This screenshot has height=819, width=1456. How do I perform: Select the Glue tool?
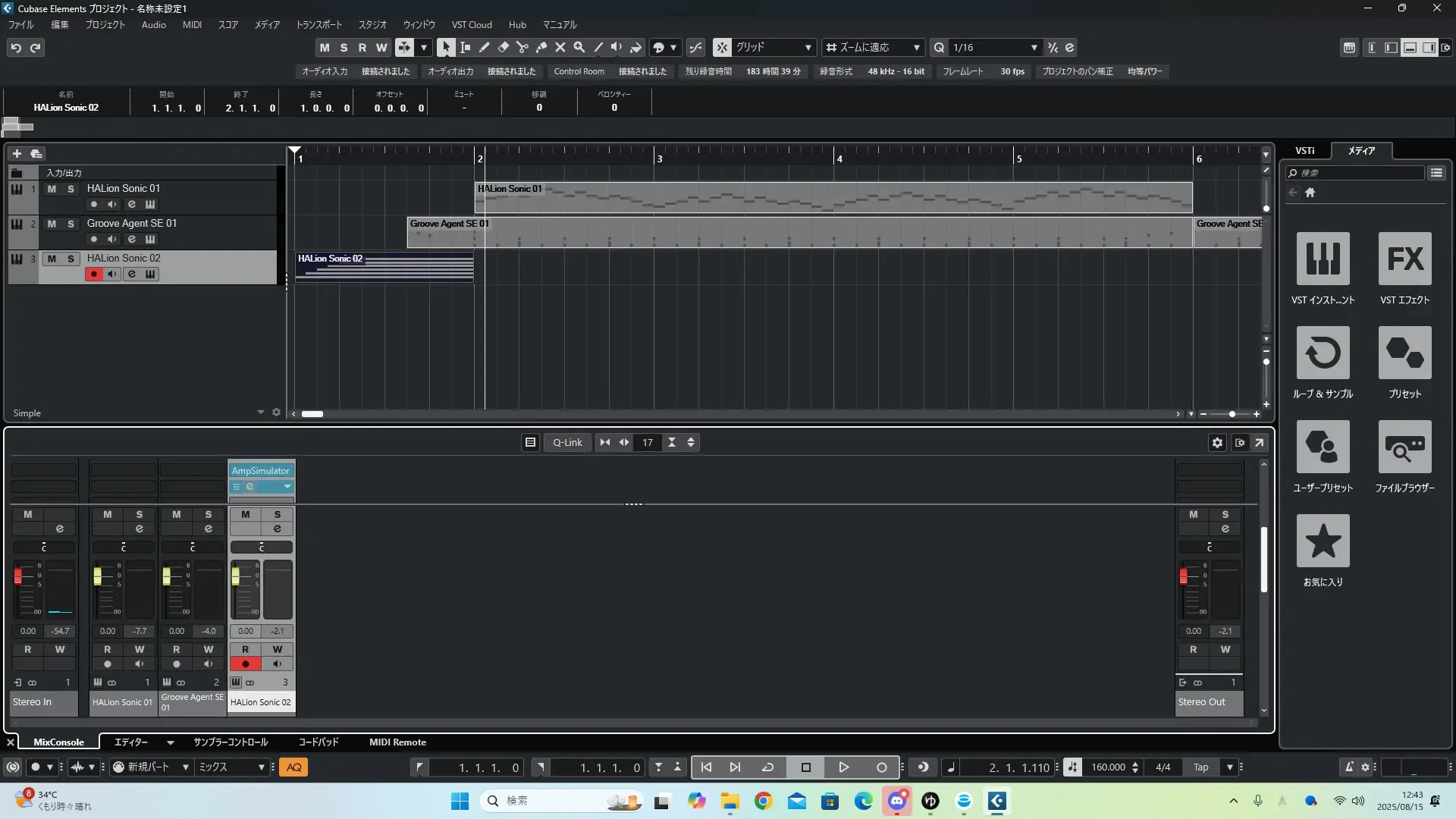[541, 47]
